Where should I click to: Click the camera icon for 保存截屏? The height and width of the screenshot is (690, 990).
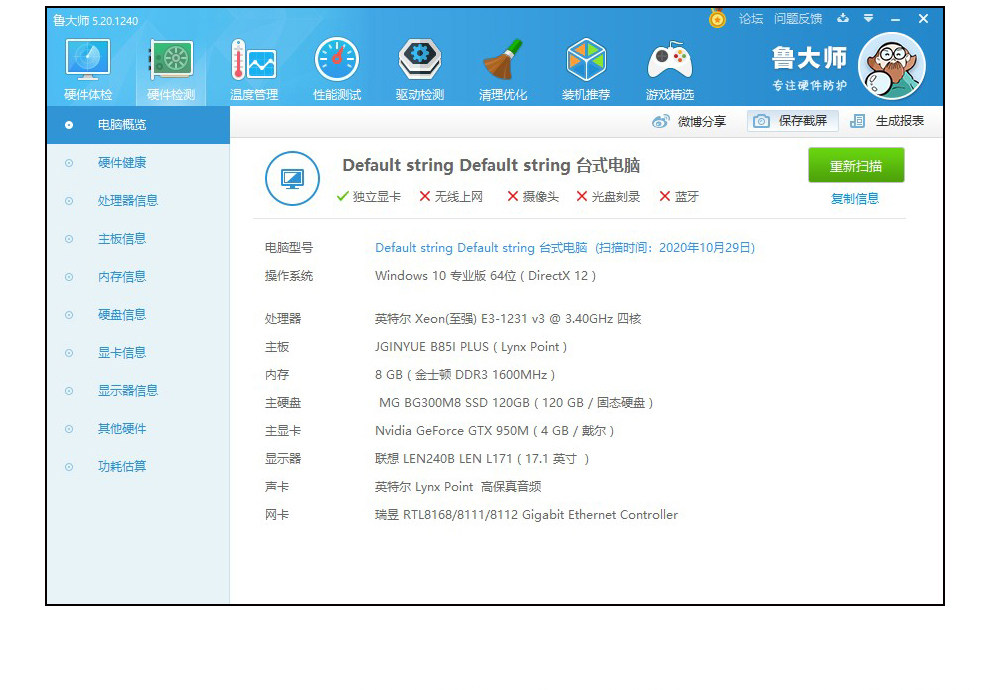point(761,121)
